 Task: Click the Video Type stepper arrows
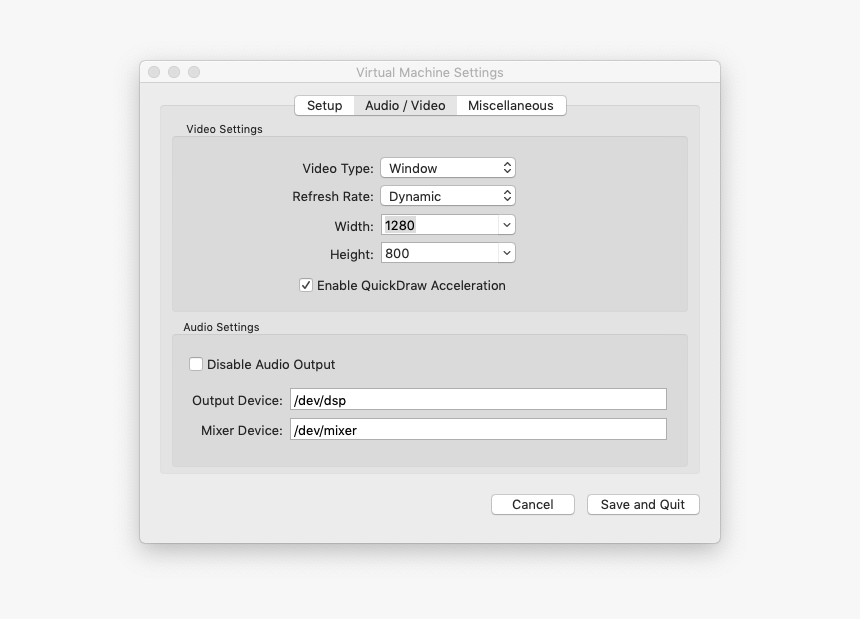[505, 167]
